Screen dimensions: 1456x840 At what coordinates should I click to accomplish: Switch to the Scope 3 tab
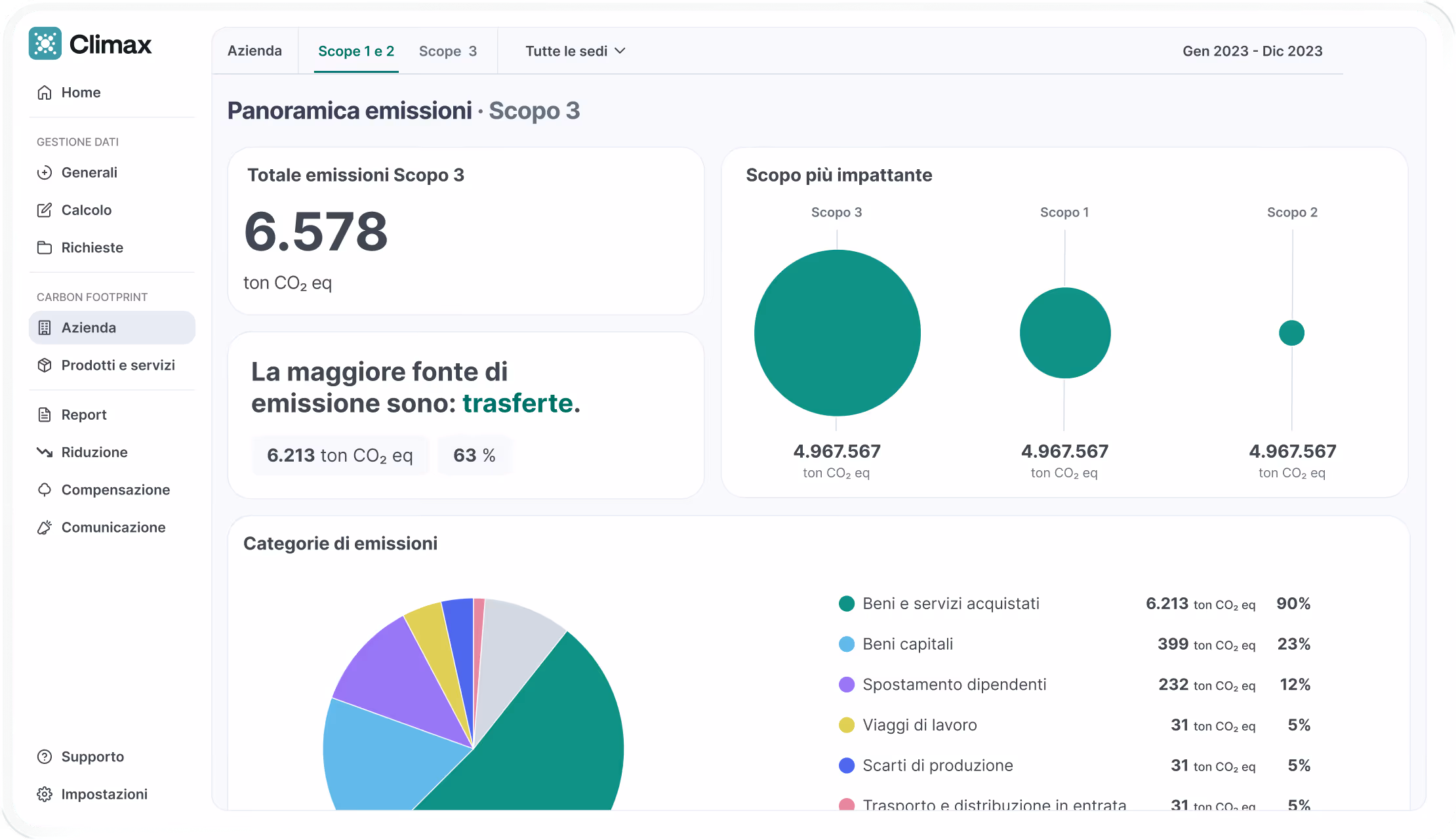448,51
